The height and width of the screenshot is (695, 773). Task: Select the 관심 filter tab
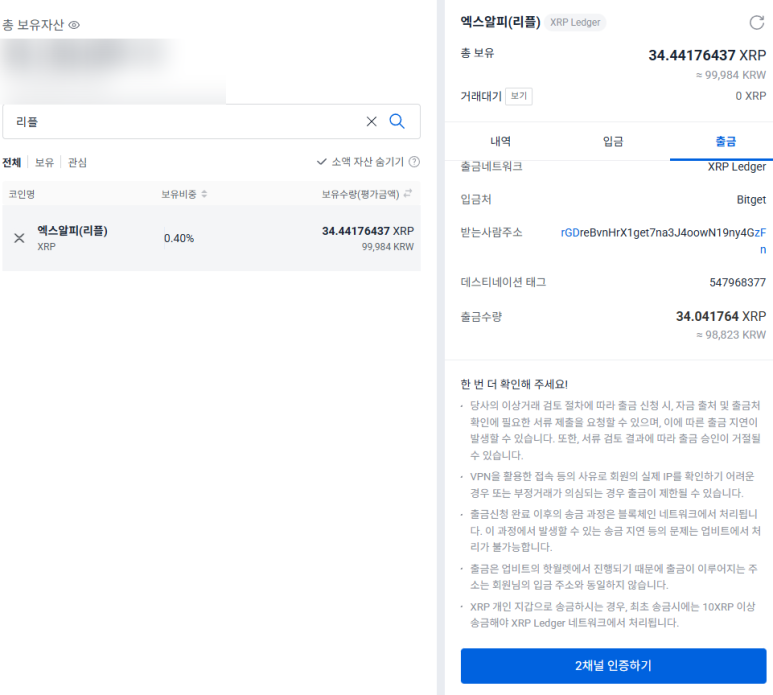tap(77, 162)
